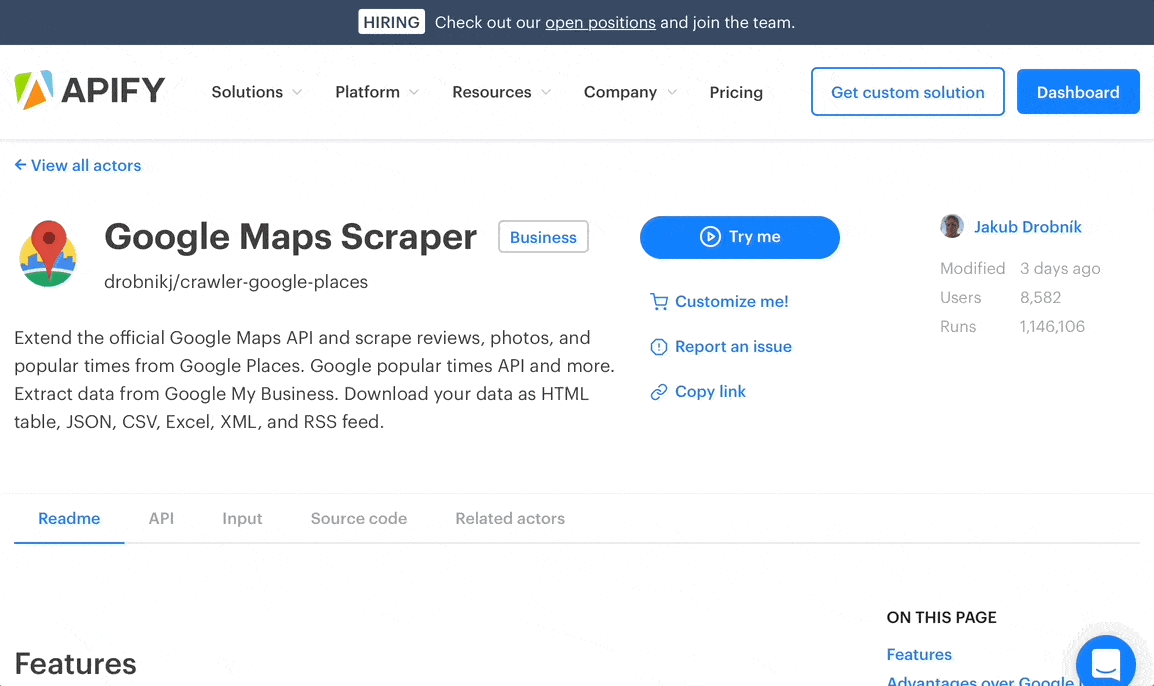The image size is (1154, 686).
Task: Open the Pricing page
Action: [x=736, y=92]
